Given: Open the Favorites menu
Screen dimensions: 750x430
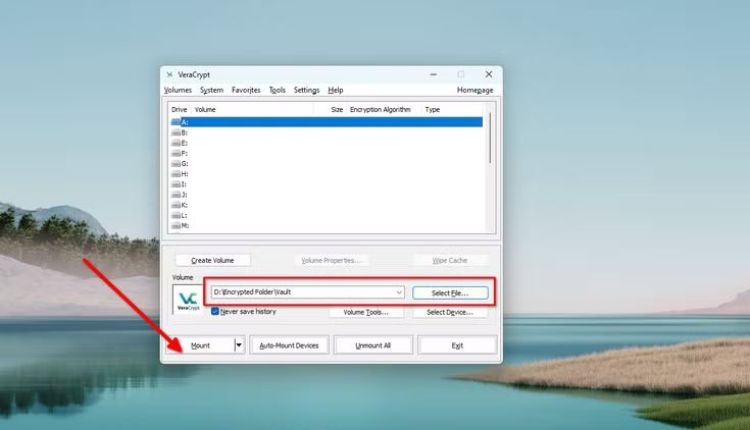Looking at the screenshot, I should pyautogui.click(x=246, y=90).
